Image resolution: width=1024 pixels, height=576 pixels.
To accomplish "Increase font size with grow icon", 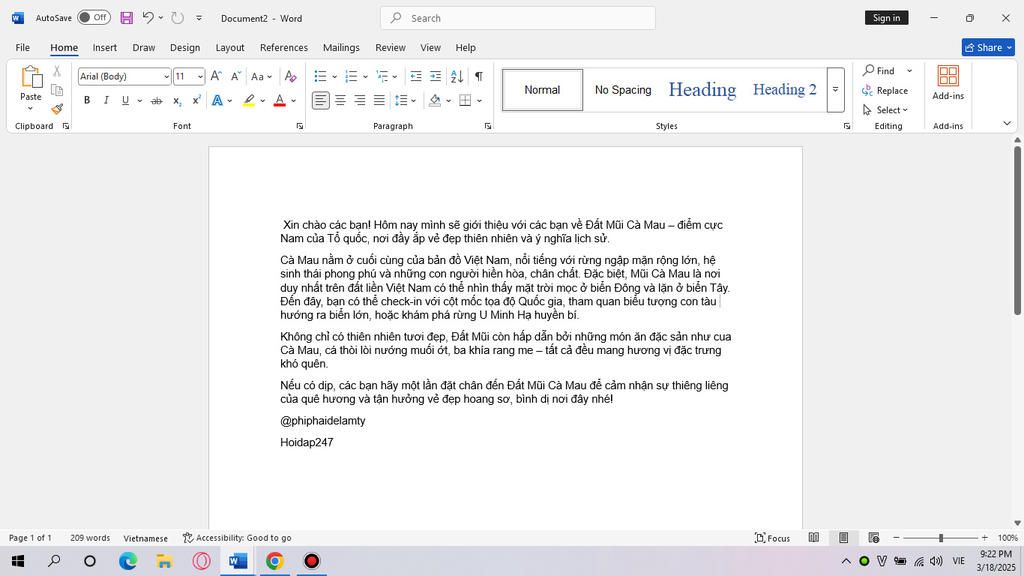I will pyautogui.click(x=216, y=76).
